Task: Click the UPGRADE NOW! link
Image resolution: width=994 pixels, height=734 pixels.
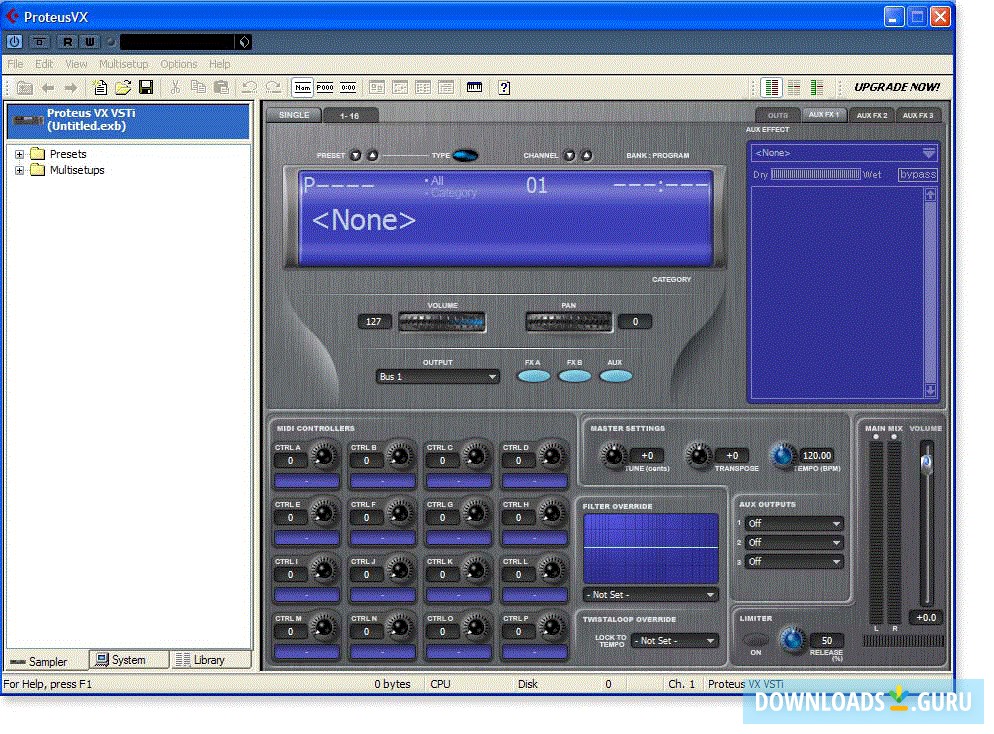Action: coord(897,87)
